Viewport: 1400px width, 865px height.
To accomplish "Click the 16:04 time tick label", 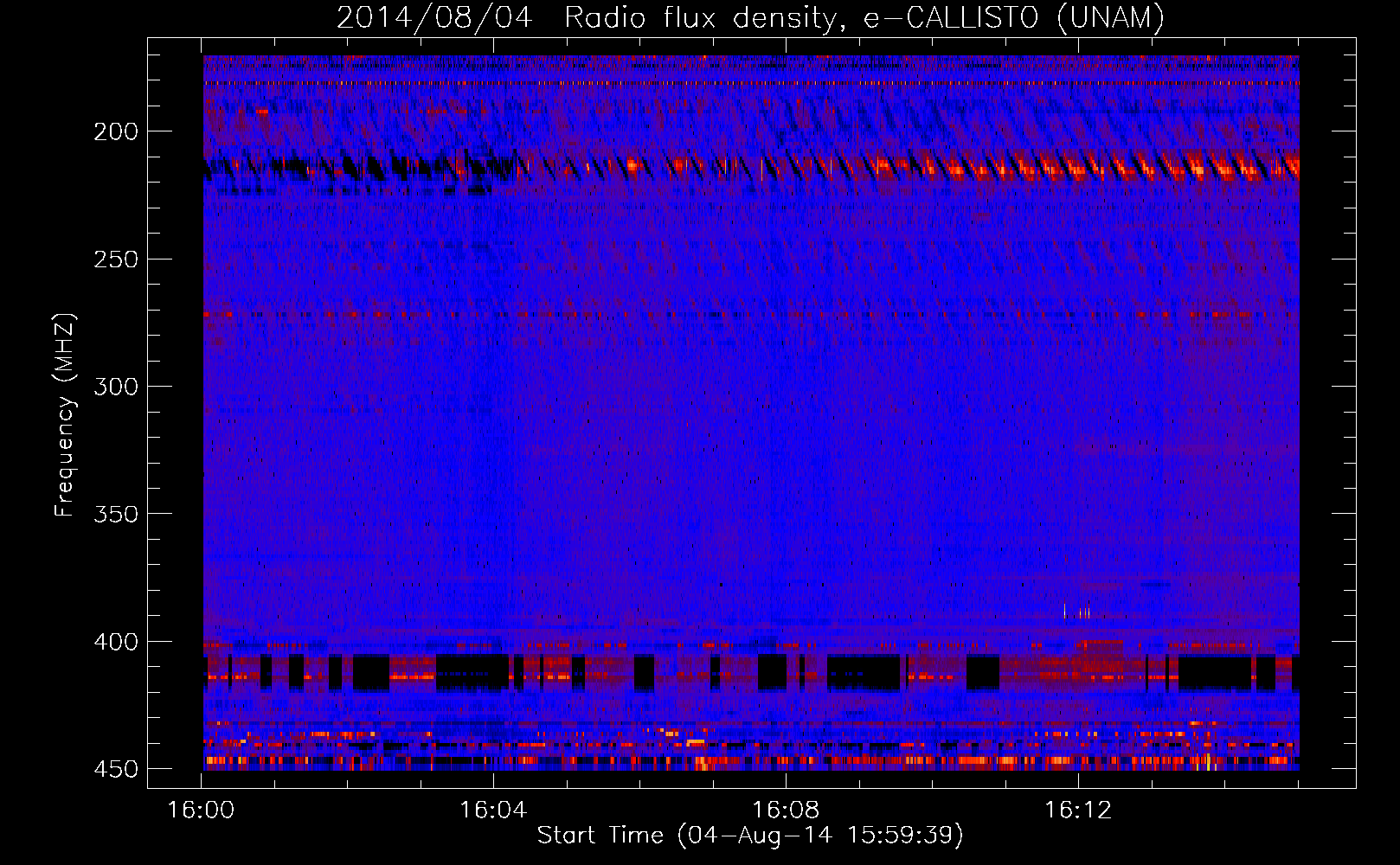I will pos(493,811).
